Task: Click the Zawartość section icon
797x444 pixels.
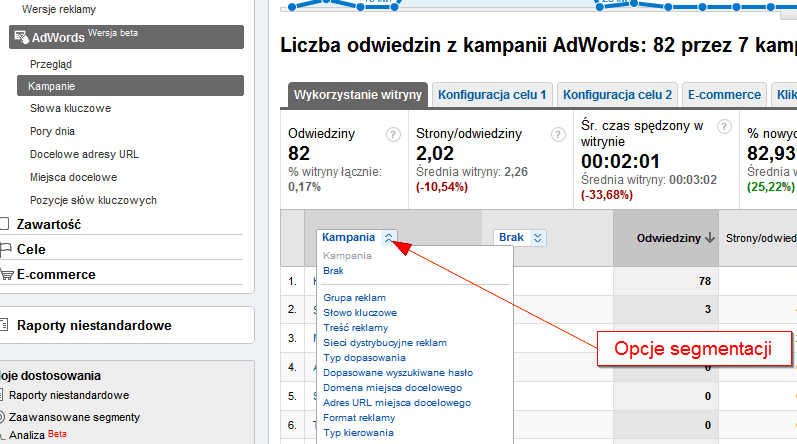Action: pos(6,225)
